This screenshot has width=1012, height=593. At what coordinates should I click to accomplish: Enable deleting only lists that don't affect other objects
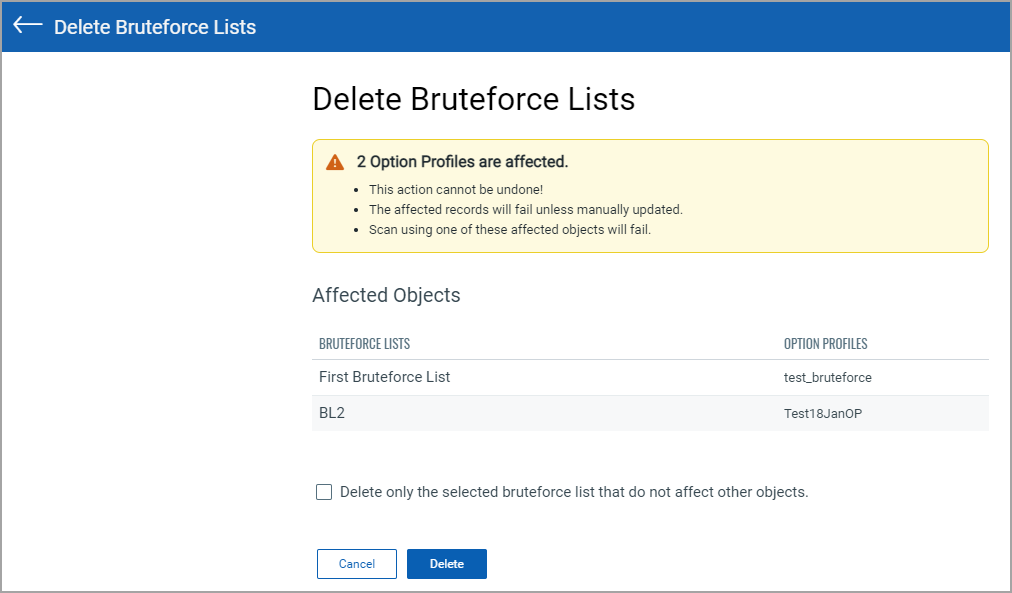[324, 491]
